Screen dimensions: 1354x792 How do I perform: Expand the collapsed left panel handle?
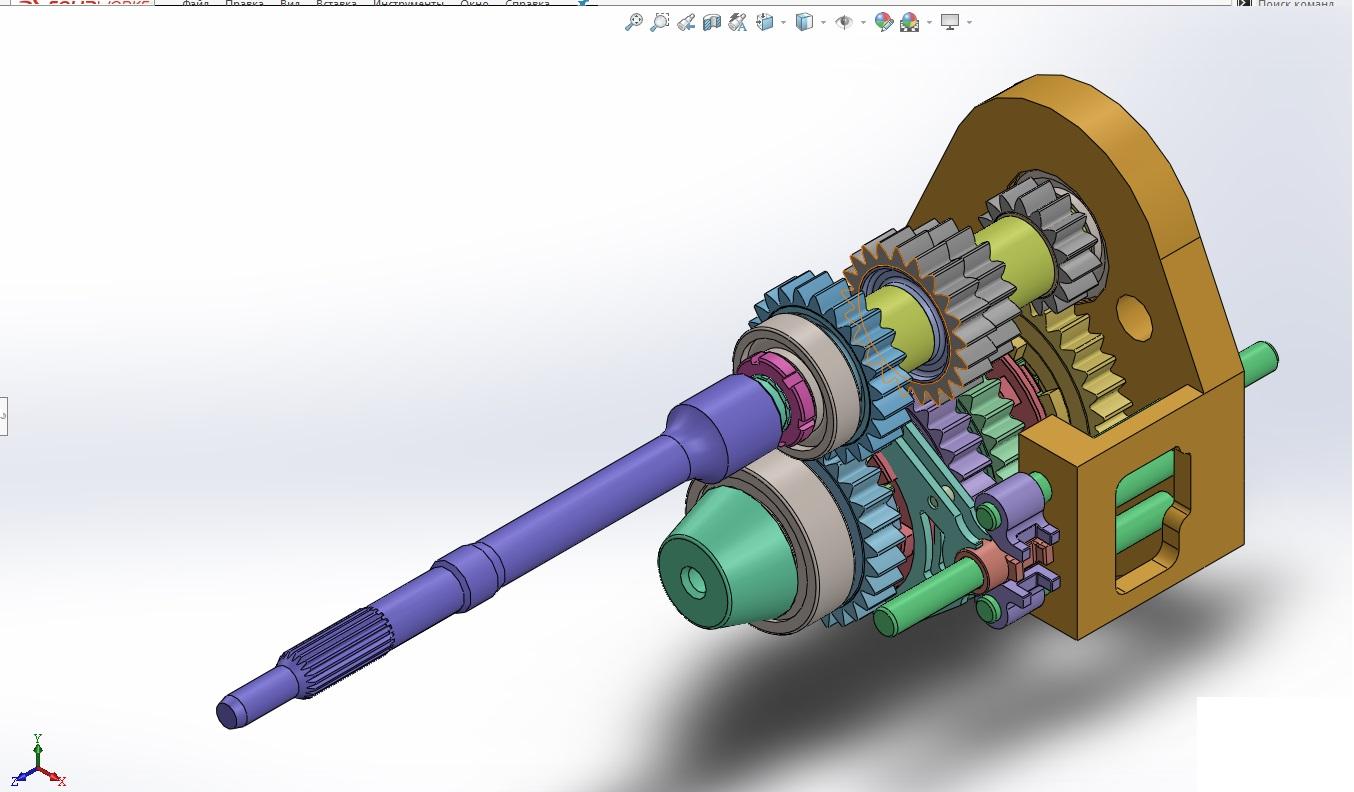[x=3, y=415]
